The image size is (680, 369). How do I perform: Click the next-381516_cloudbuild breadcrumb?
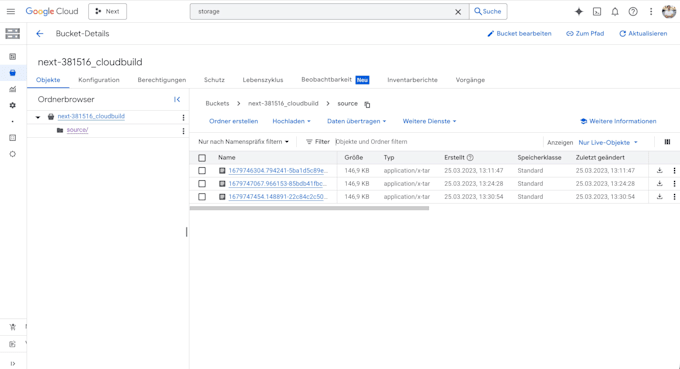pyautogui.click(x=283, y=104)
